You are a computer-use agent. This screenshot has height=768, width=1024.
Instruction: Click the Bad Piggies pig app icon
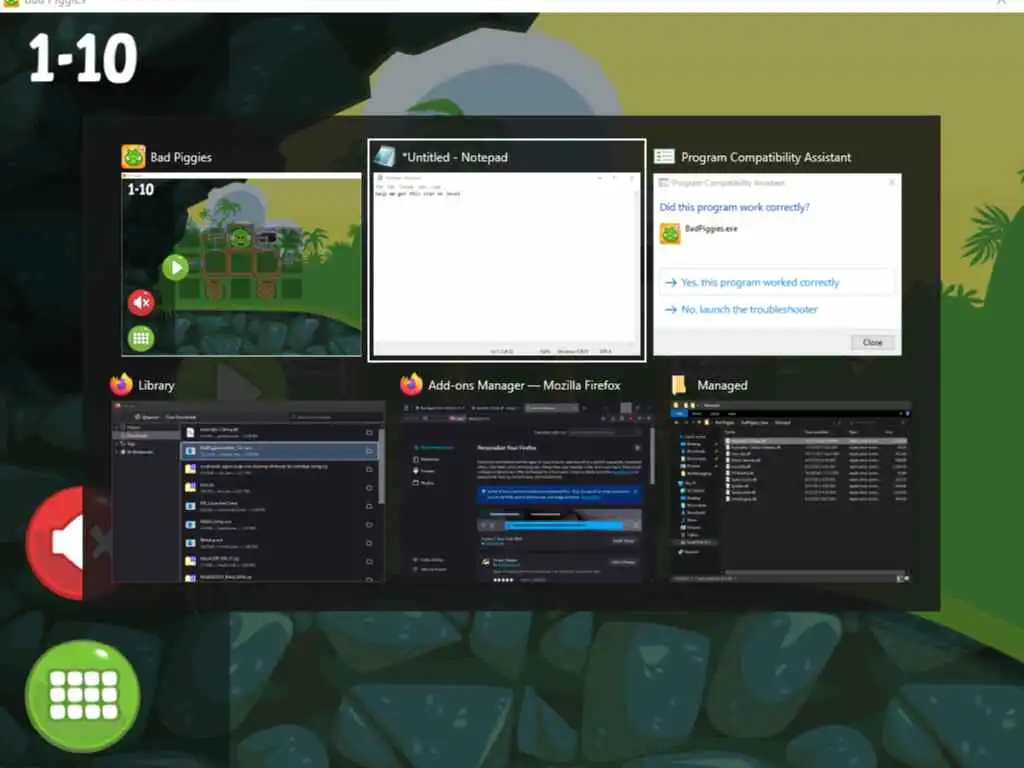click(133, 157)
